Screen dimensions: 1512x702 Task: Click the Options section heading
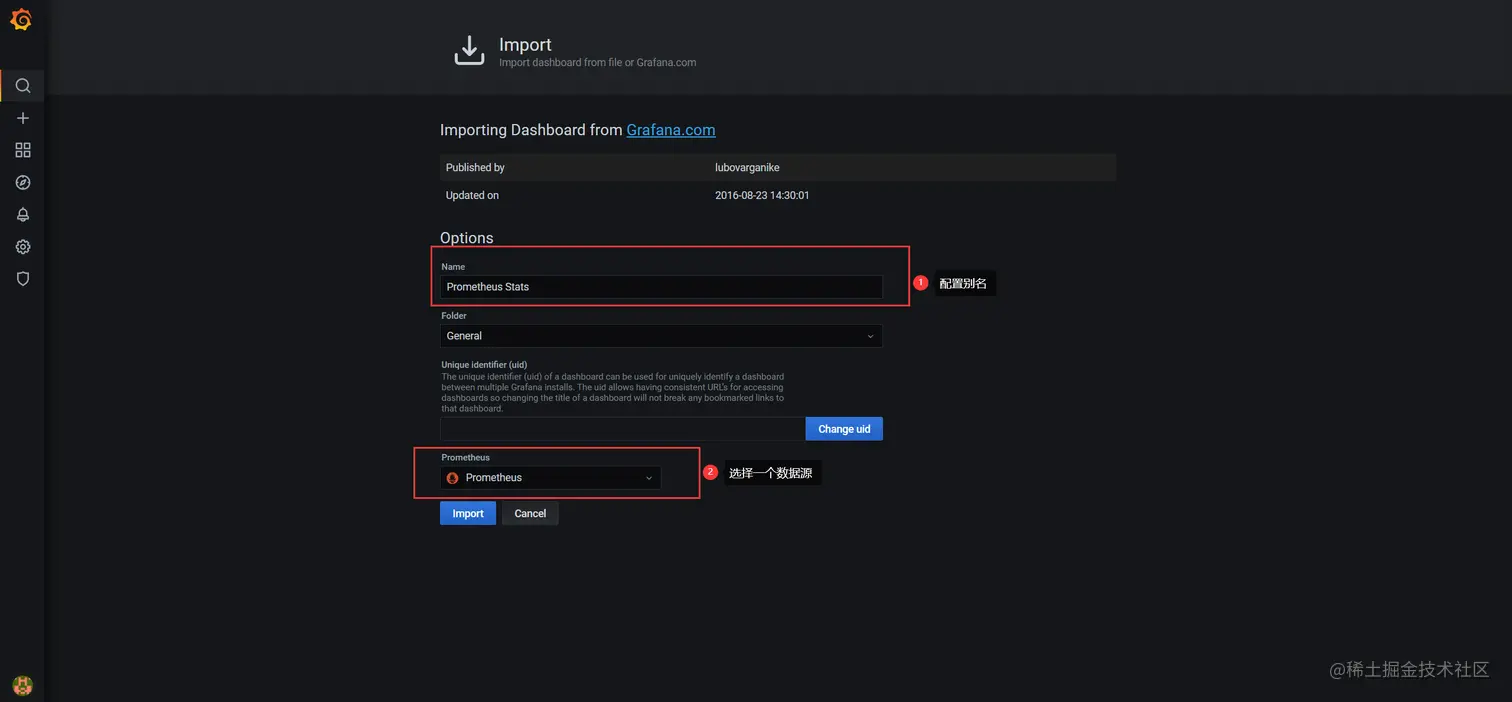[467, 238]
